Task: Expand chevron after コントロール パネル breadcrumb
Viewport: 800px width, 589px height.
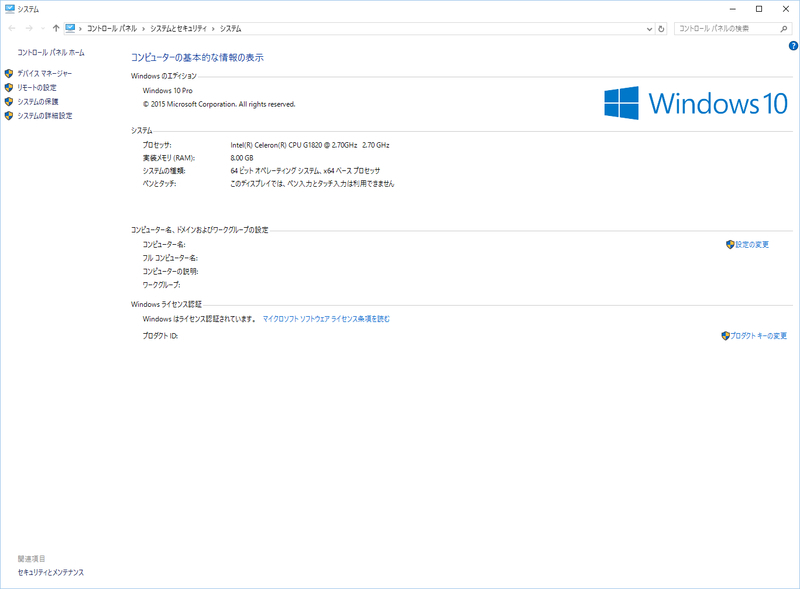Action: click(x=143, y=29)
